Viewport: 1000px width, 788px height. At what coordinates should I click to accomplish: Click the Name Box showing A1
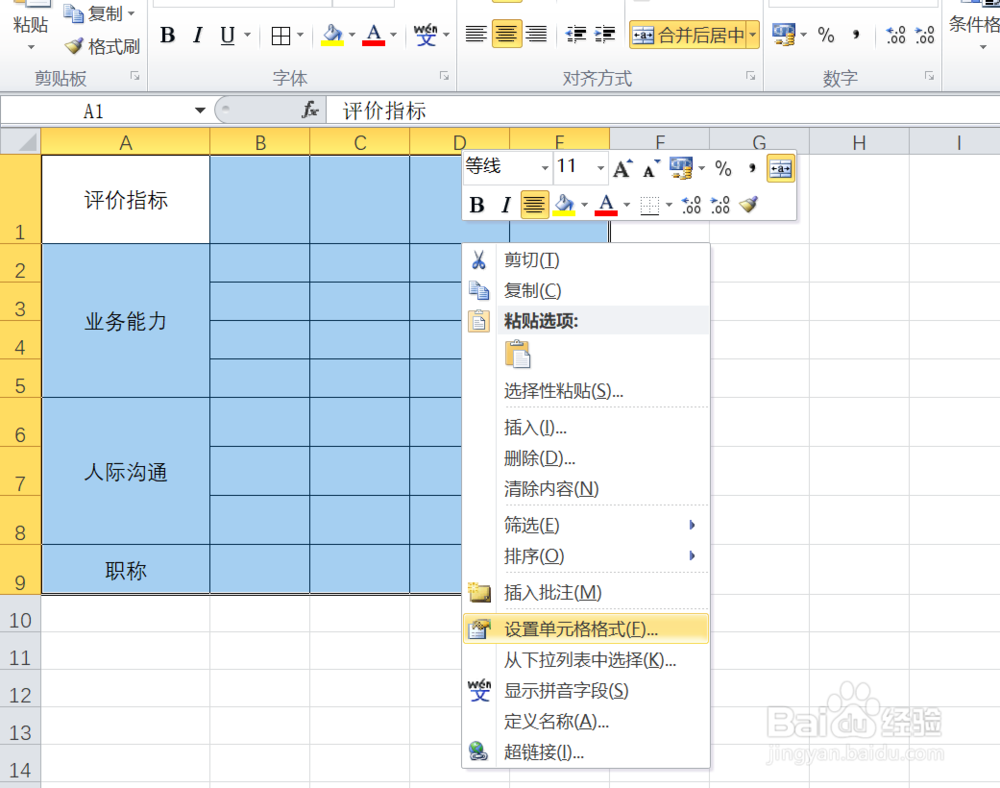click(x=96, y=111)
